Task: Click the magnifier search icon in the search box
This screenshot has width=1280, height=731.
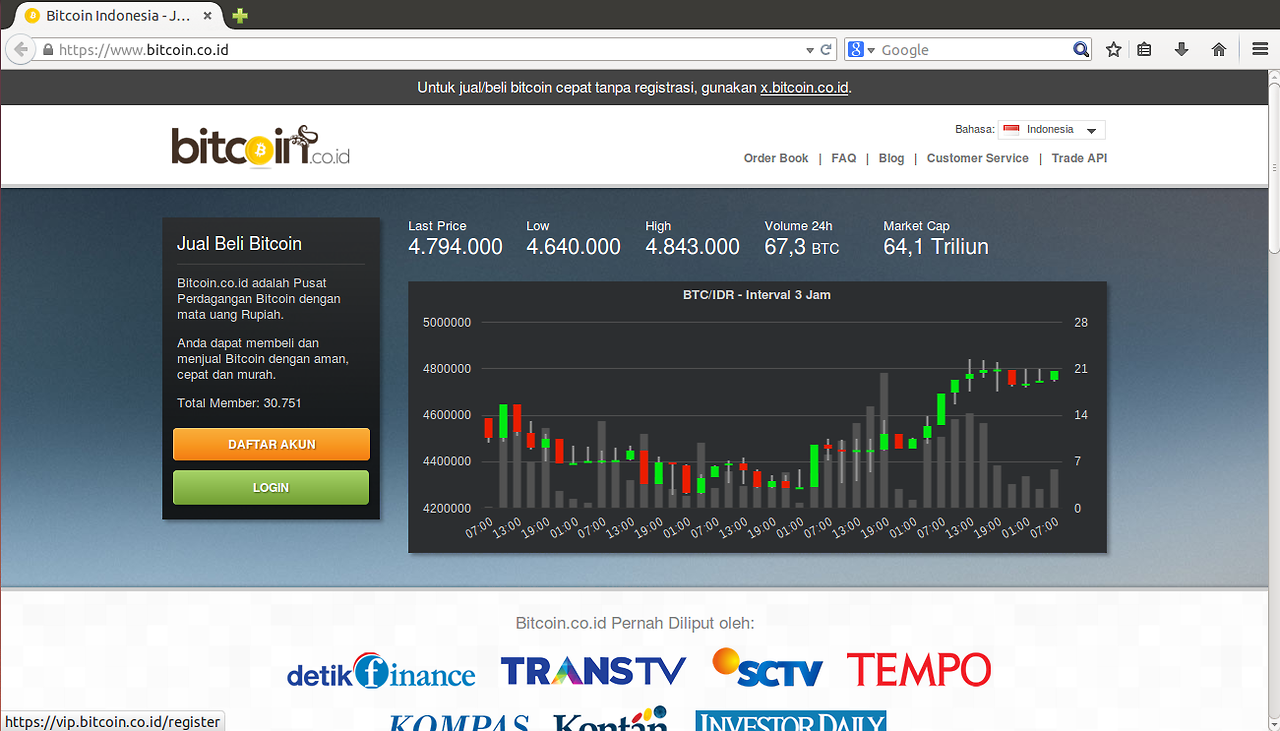Action: (1081, 50)
